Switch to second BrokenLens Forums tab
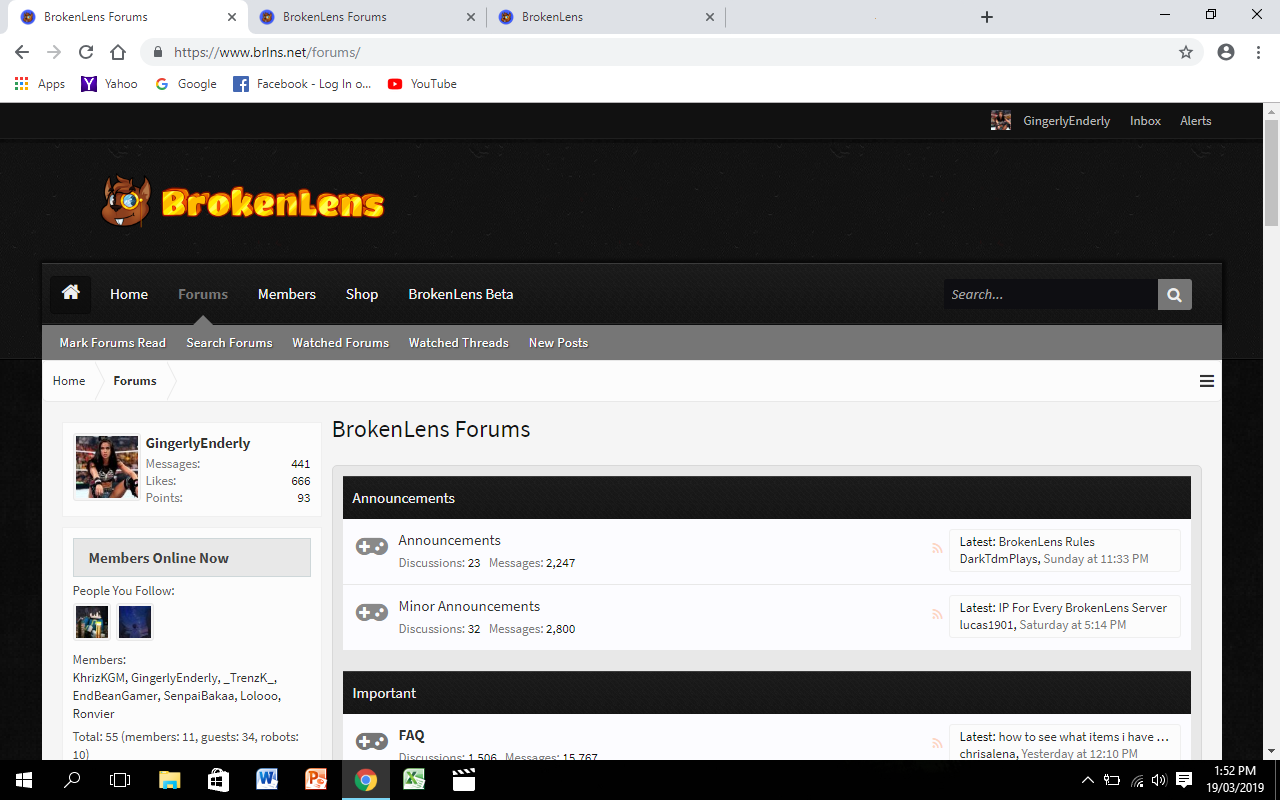This screenshot has height=800, width=1280. [366, 17]
